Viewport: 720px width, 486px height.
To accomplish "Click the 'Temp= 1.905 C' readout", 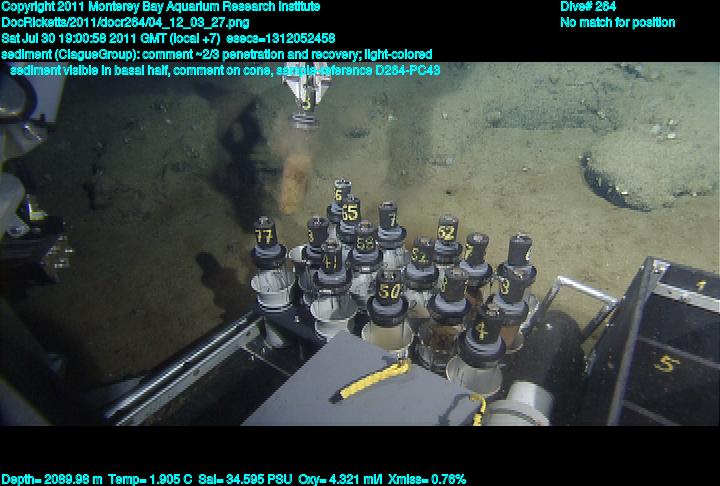I will point(150,479).
